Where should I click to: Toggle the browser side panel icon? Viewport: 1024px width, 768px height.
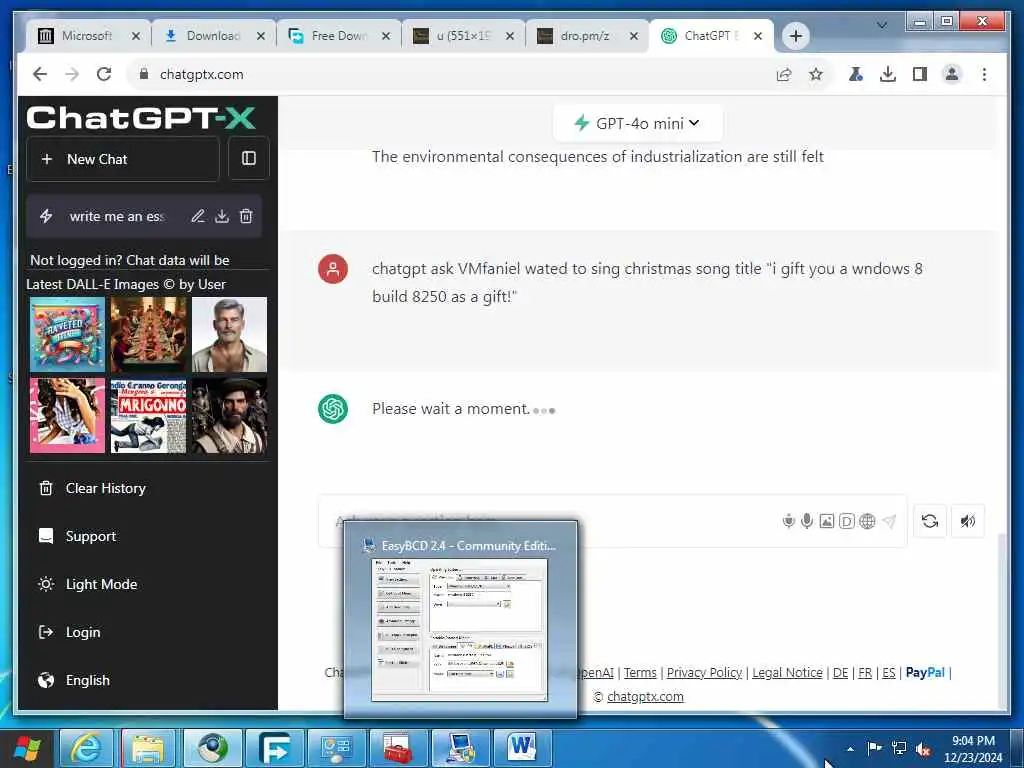pyautogui.click(x=920, y=74)
